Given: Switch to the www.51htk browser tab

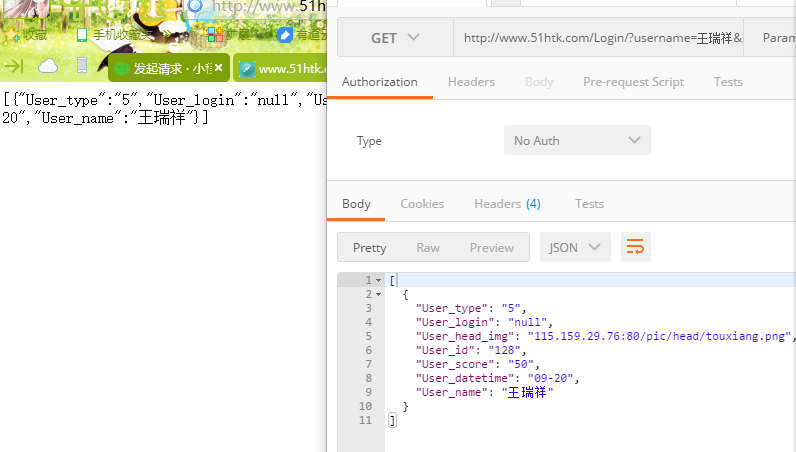Looking at the screenshot, I should coord(280,69).
